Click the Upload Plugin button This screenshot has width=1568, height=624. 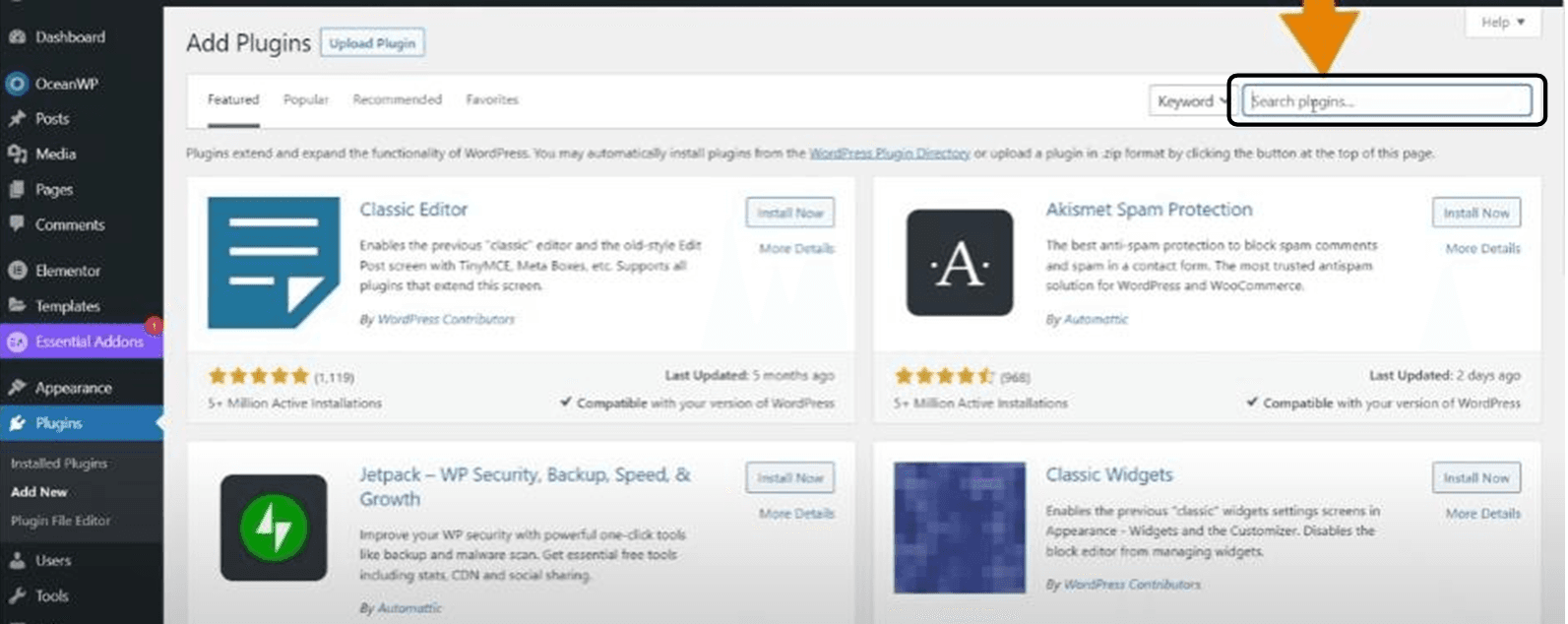click(x=372, y=43)
